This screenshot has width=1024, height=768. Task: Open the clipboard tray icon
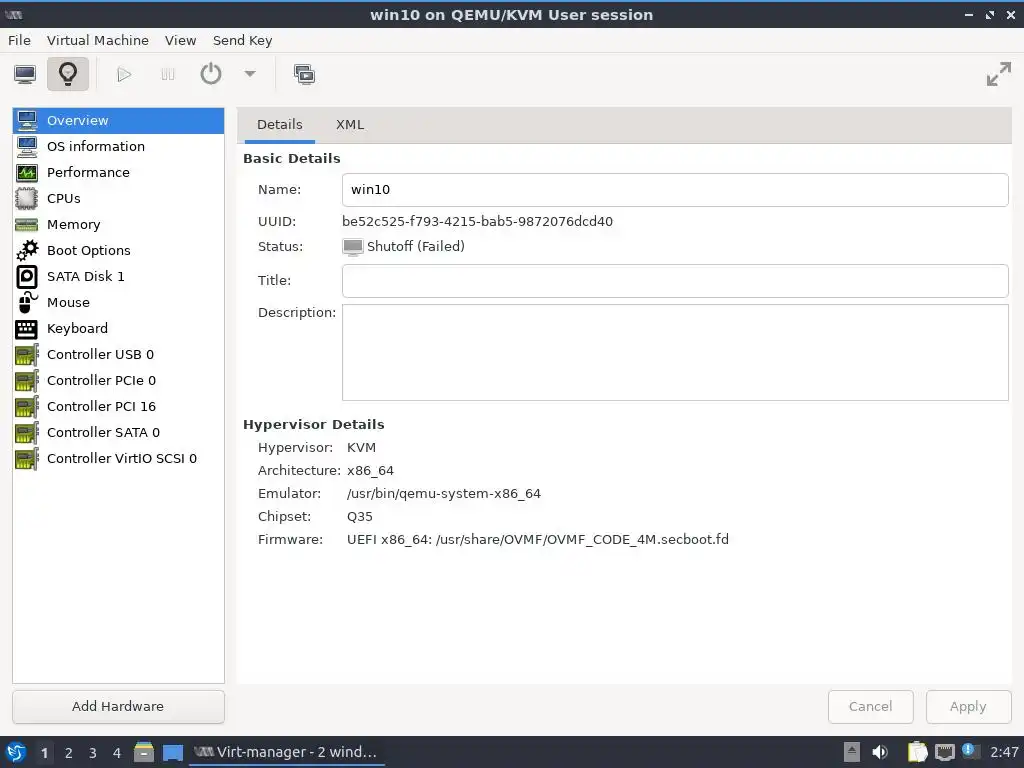(917, 752)
